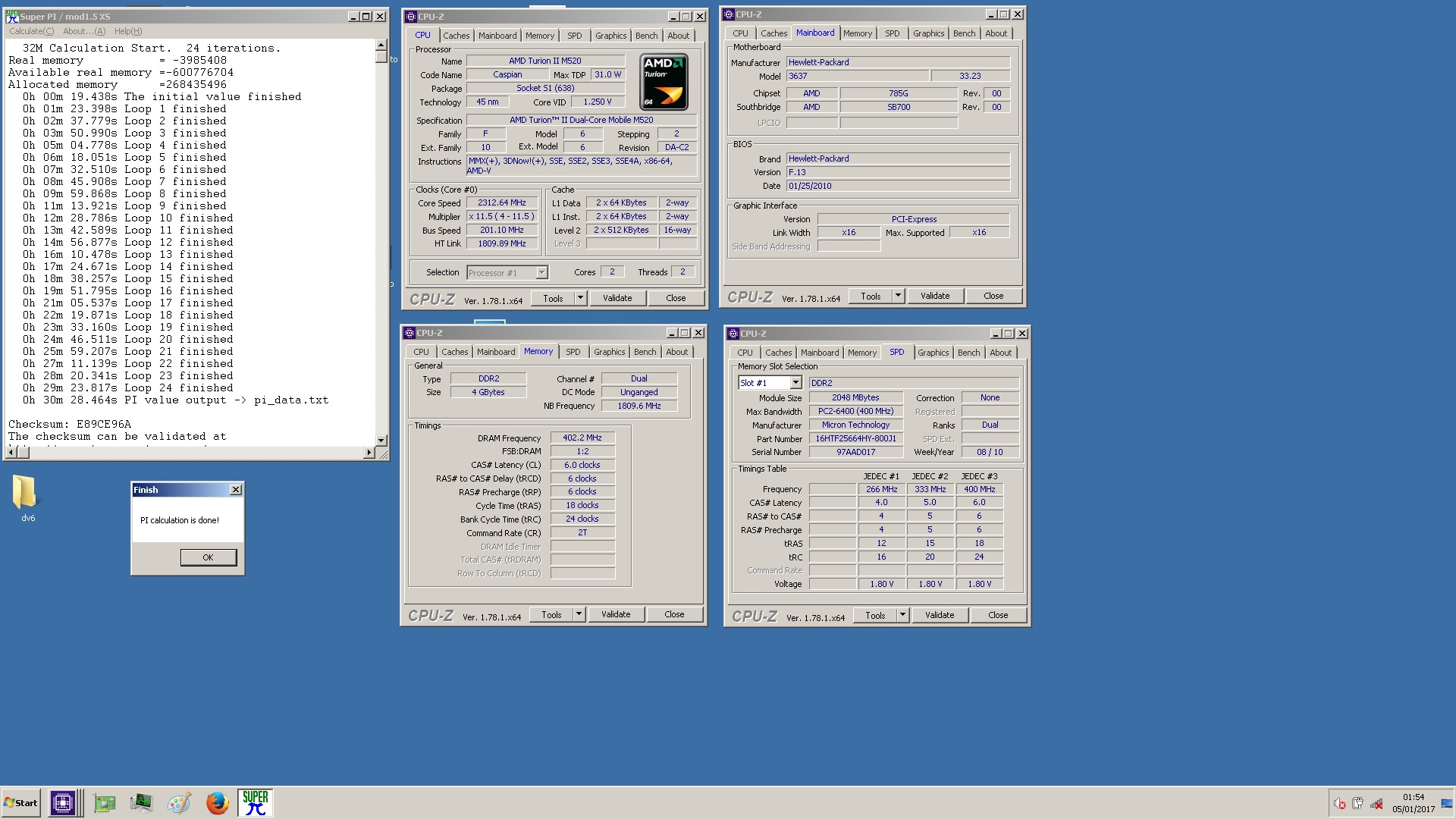The image size is (1456, 819).
Task: Click Validate in Mainboard window
Action: click(935, 296)
